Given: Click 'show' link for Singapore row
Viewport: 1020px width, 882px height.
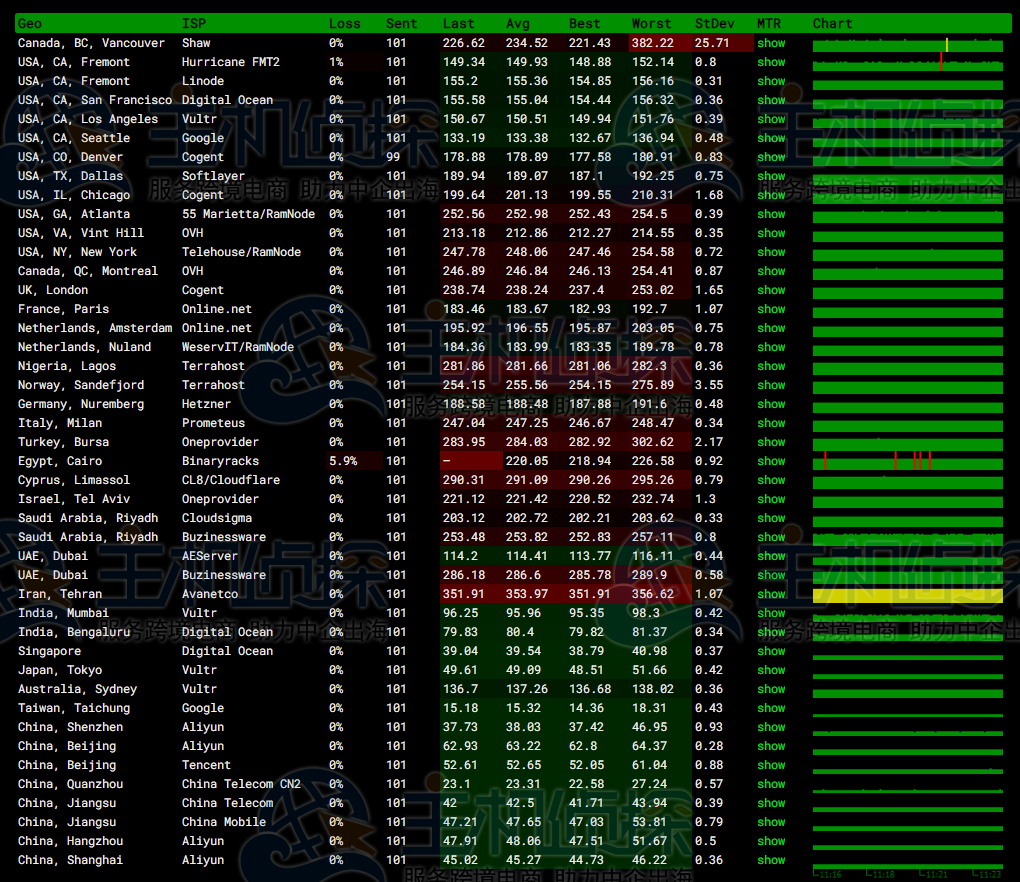Looking at the screenshot, I should click(x=771, y=650).
